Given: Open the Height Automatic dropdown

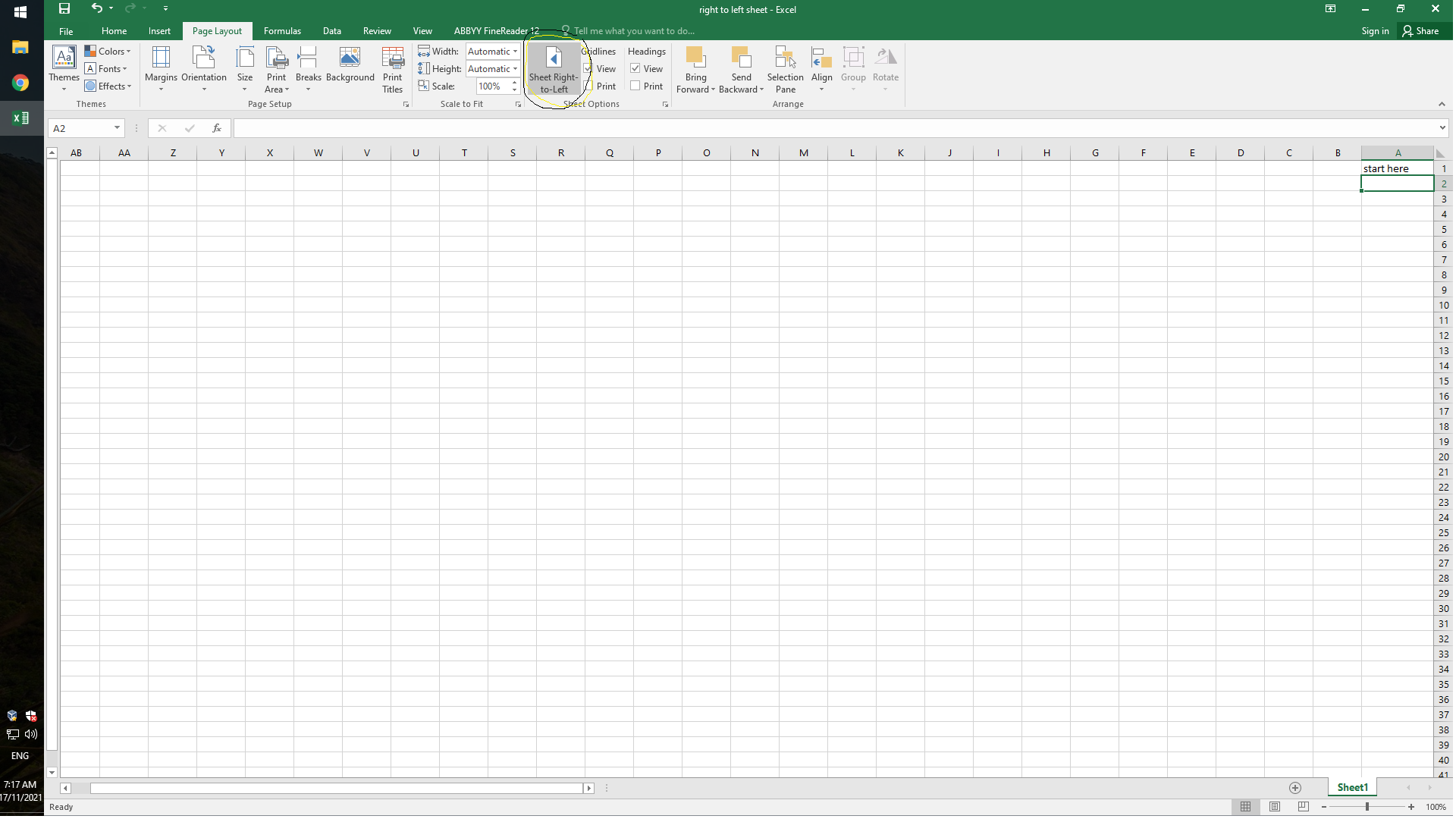Looking at the screenshot, I should (x=514, y=68).
